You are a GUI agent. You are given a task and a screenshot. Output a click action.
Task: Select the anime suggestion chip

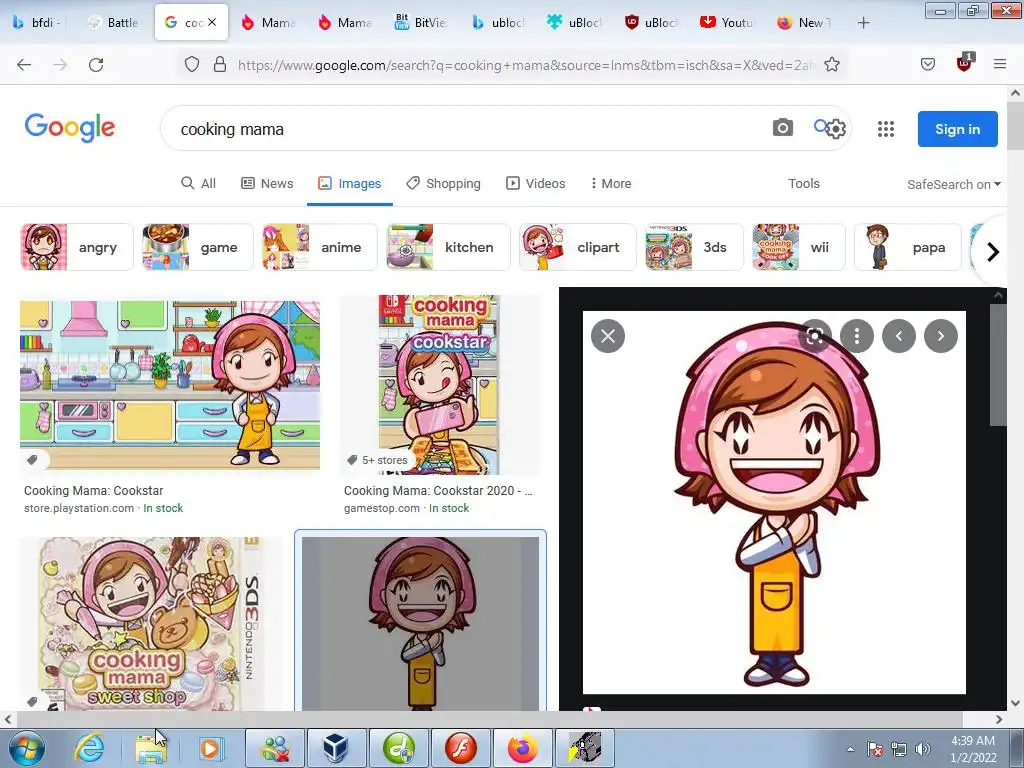(x=319, y=247)
